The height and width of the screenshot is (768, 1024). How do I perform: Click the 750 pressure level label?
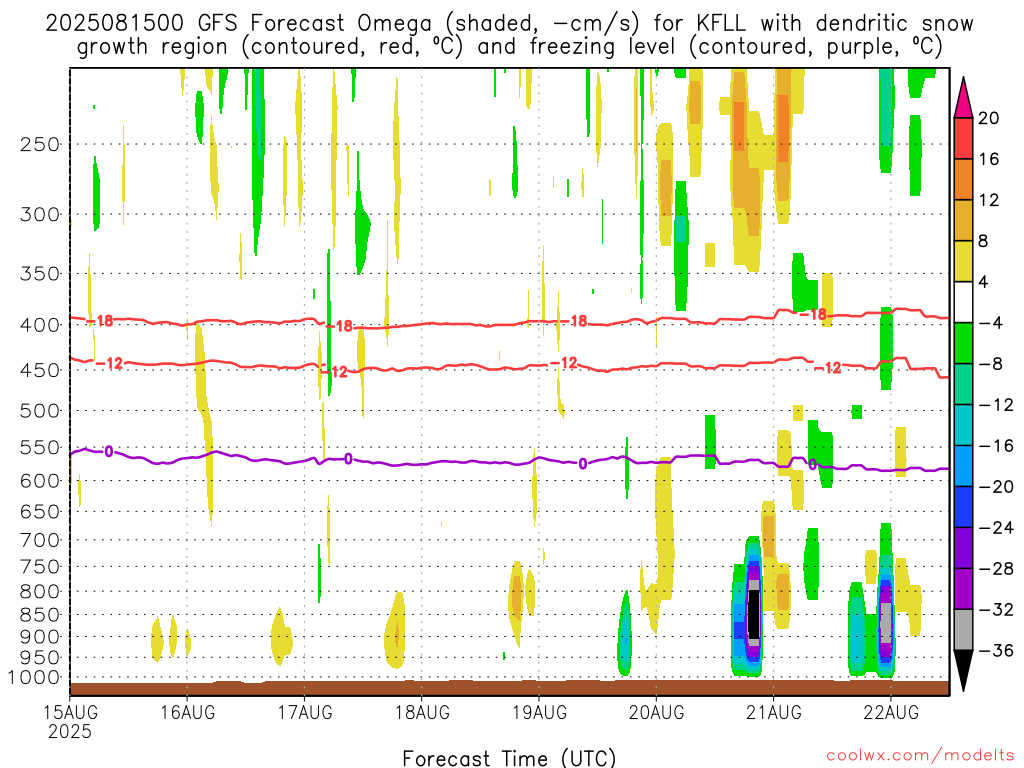40,567
